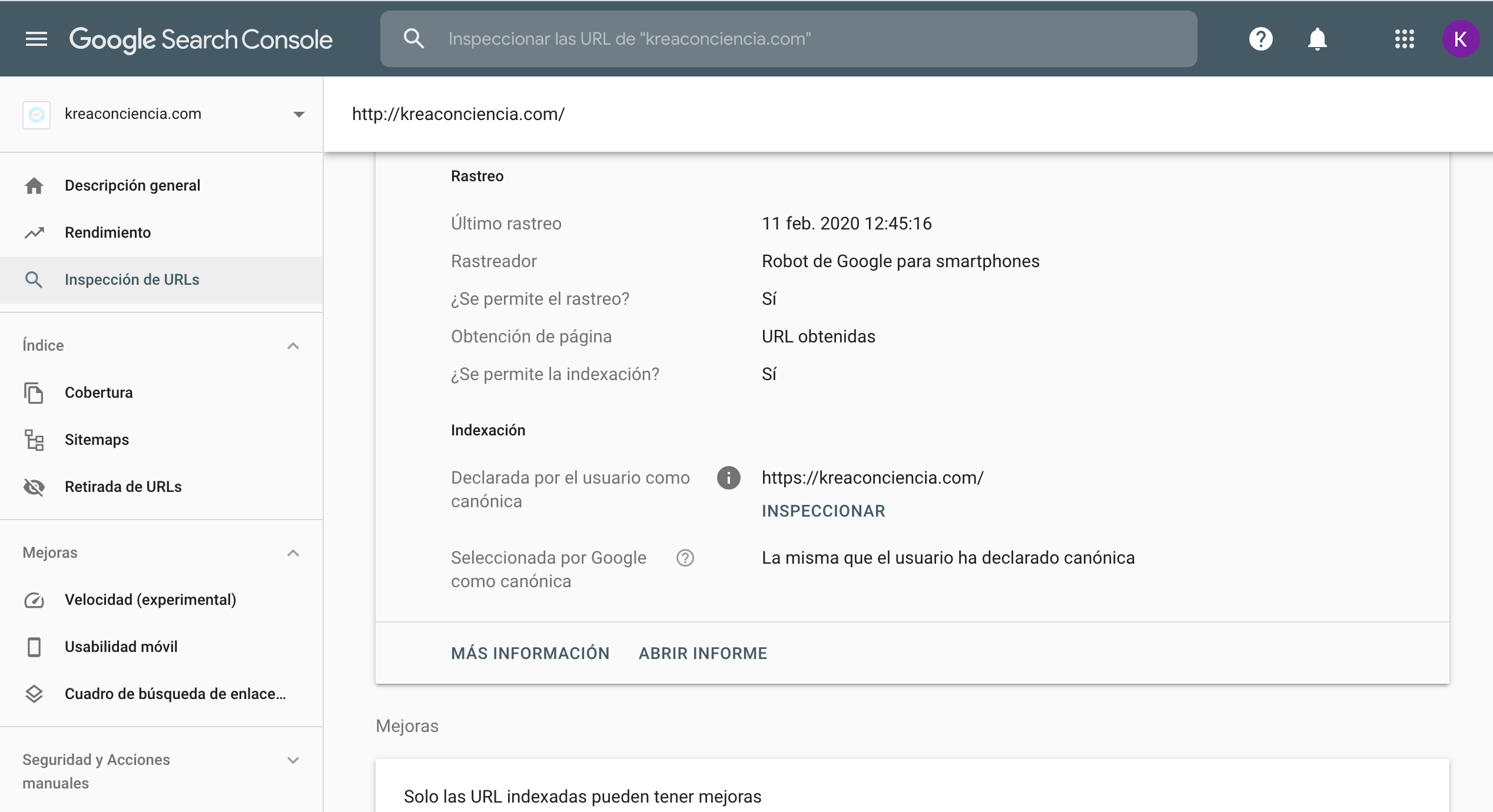Open the Google apps grid
Image resolution: width=1493 pixels, height=812 pixels.
tap(1404, 39)
